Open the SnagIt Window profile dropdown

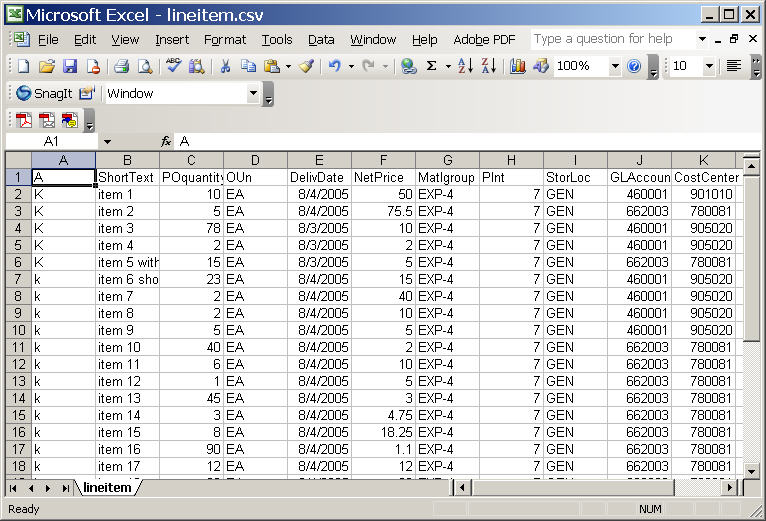253,93
